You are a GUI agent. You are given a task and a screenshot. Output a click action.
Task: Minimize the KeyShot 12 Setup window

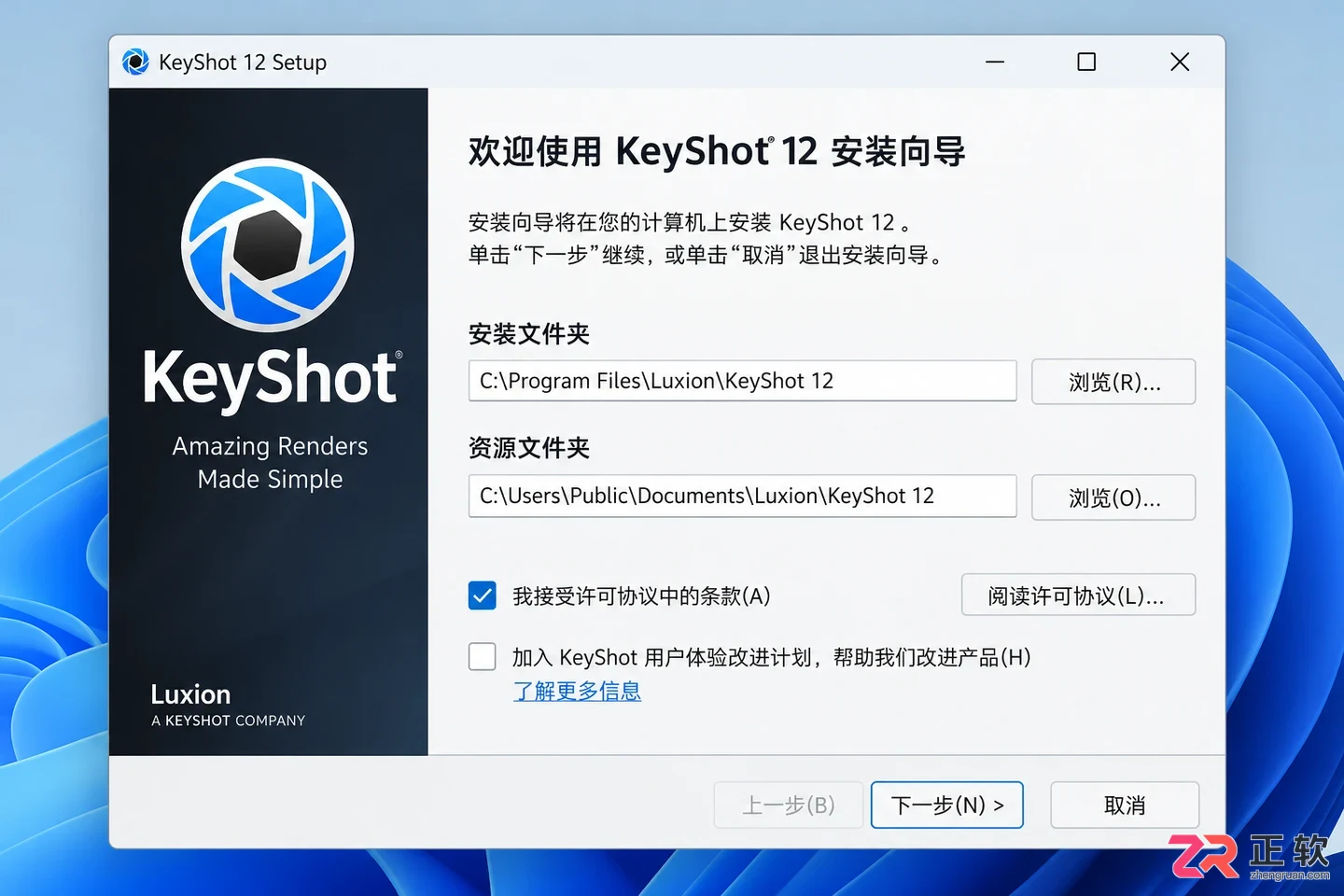(995, 62)
